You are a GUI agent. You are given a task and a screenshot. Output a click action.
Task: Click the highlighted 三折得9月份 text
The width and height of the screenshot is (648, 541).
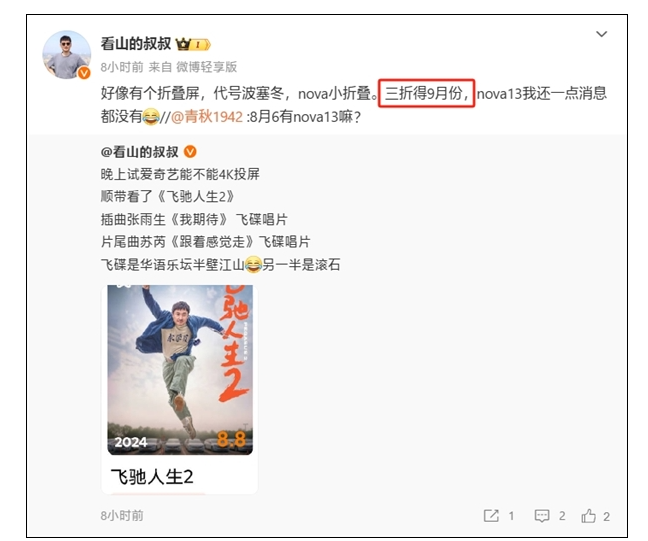coord(426,93)
